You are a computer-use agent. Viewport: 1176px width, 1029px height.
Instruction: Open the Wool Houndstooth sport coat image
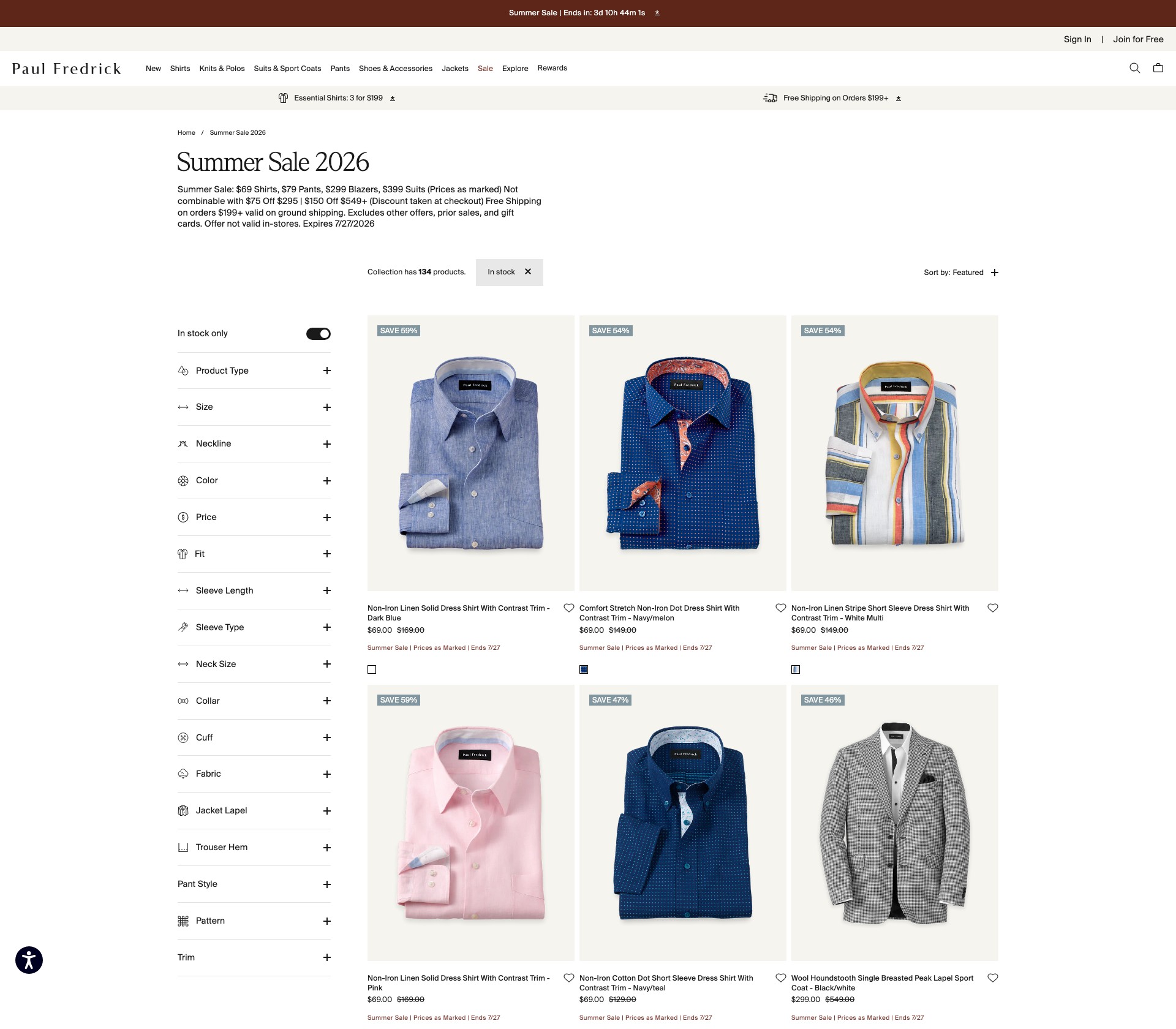click(894, 823)
